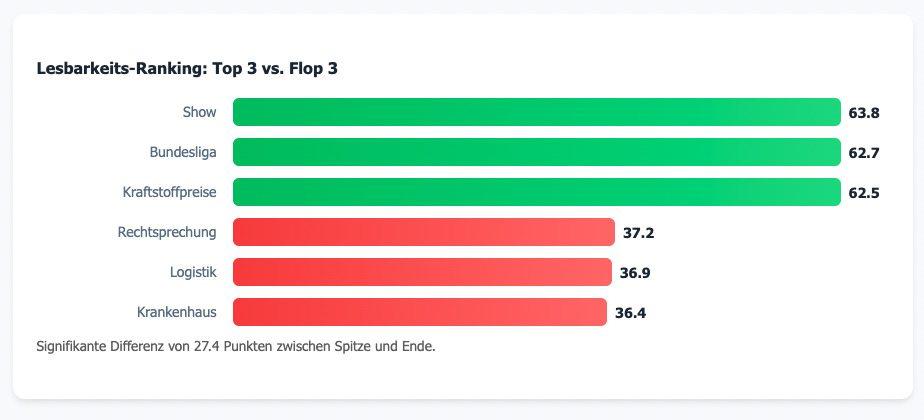Select the Kraftstoffpreise bar
924x420 pixels.
click(x=536, y=192)
